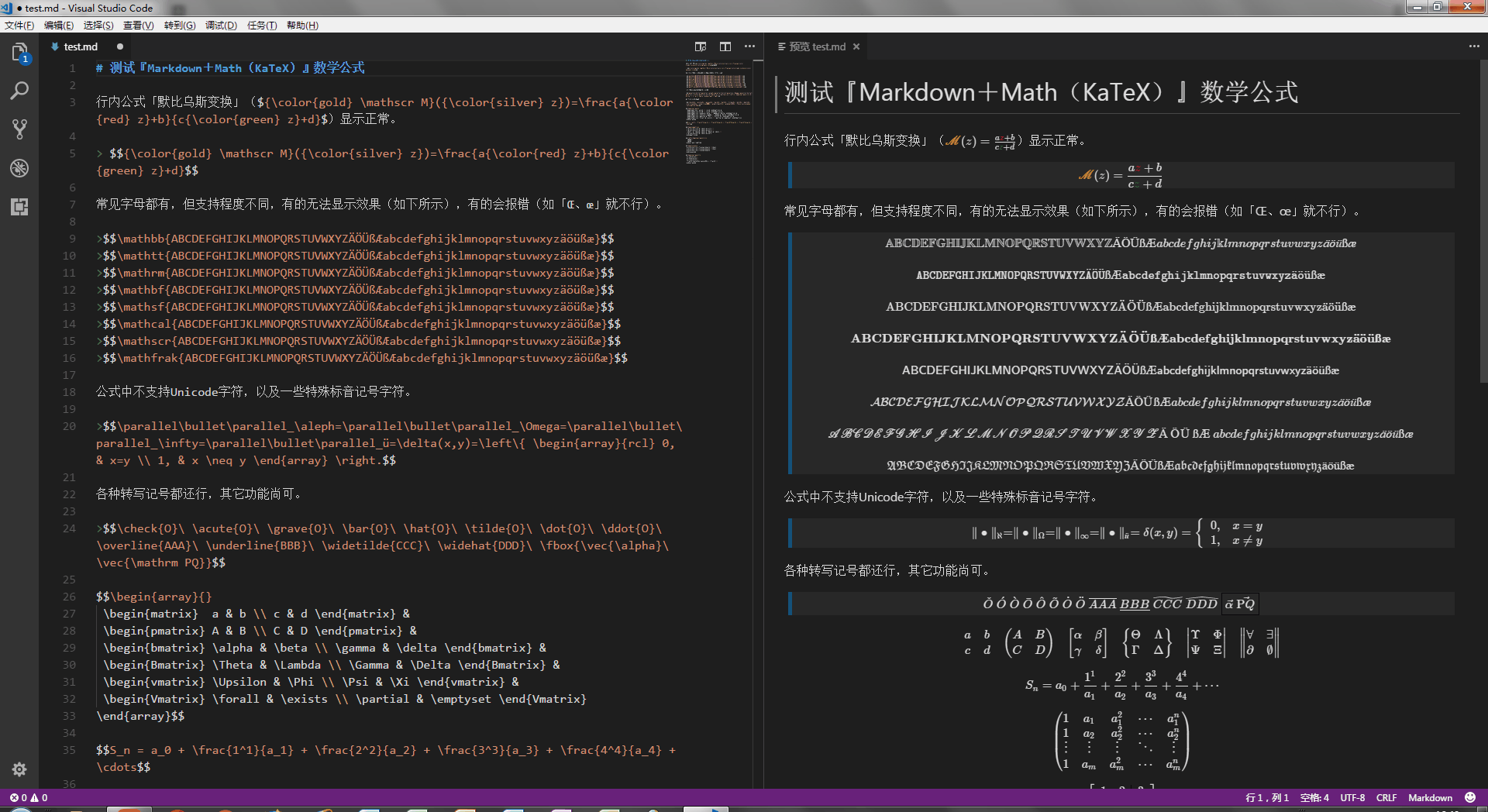Open the Source Control view
The image size is (1488, 812).
[x=19, y=129]
